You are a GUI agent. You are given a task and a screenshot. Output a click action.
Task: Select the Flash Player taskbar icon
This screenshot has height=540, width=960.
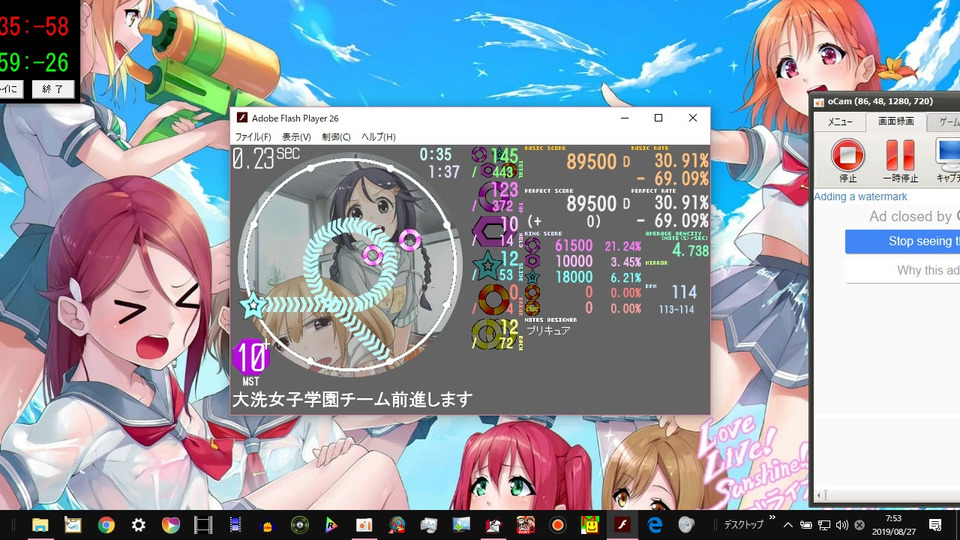622,525
